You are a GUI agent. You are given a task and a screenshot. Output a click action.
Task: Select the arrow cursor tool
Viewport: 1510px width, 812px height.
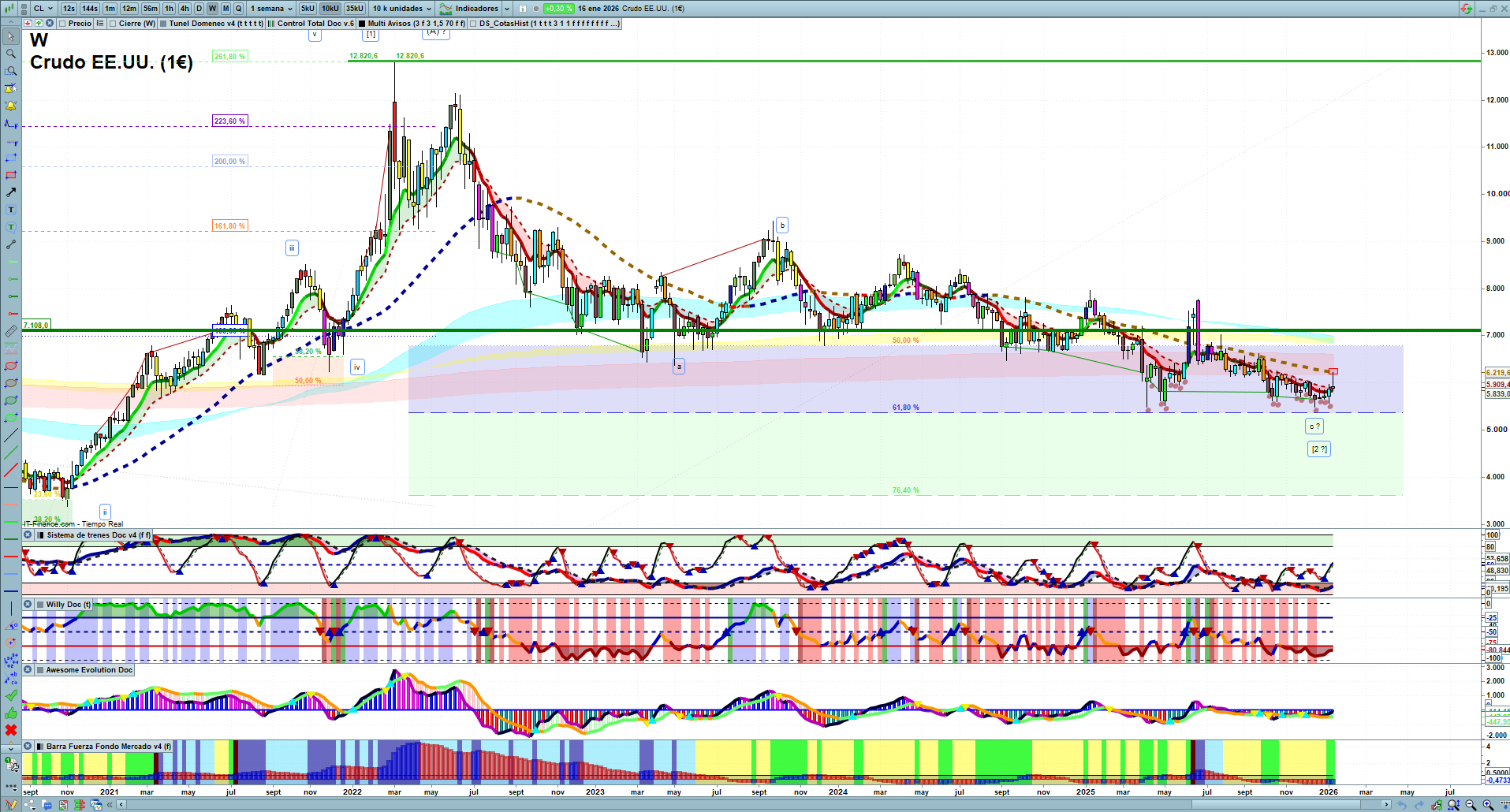(x=11, y=36)
